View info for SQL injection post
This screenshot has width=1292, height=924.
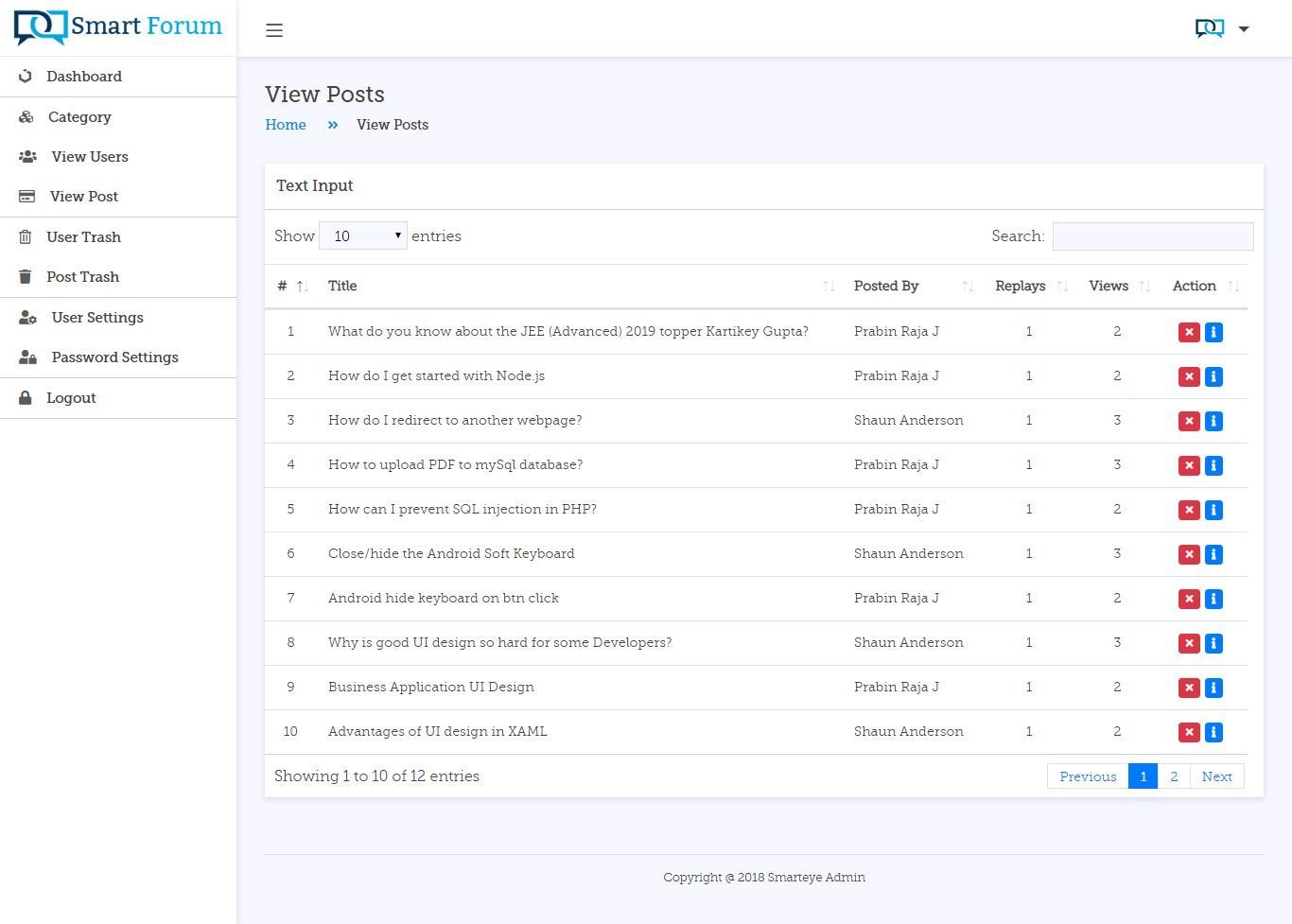1213,510
